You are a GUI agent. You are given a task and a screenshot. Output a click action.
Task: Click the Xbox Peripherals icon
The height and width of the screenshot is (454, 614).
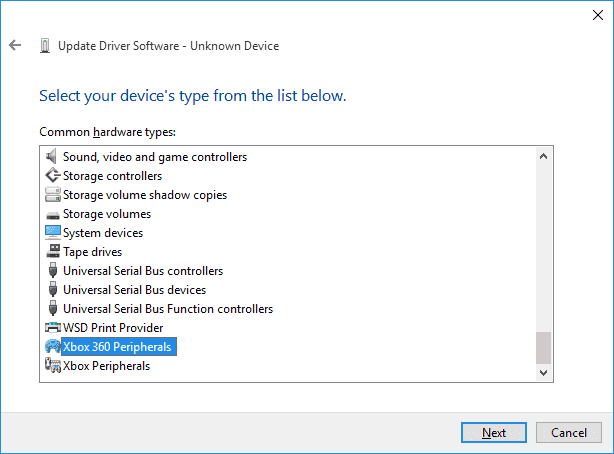pyautogui.click(x=53, y=366)
